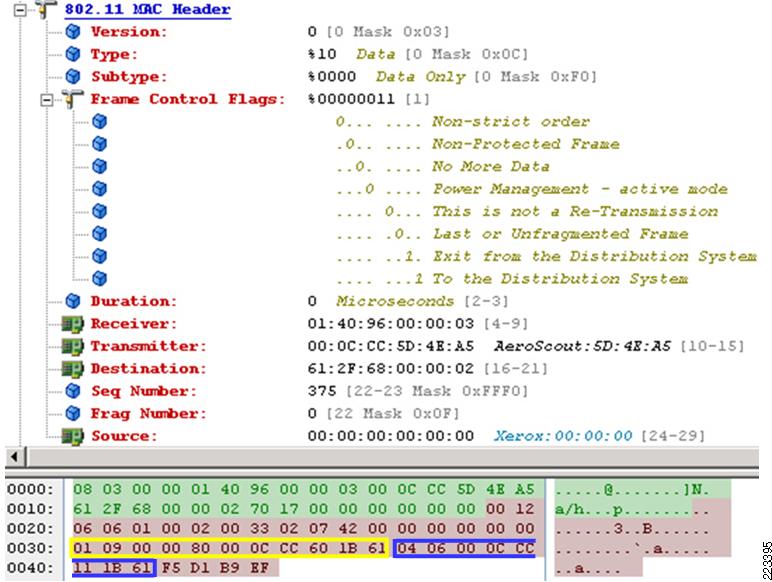This screenshot has width=772, height=582.
Task: Select the Source: field label
Action: click(124, 436)
